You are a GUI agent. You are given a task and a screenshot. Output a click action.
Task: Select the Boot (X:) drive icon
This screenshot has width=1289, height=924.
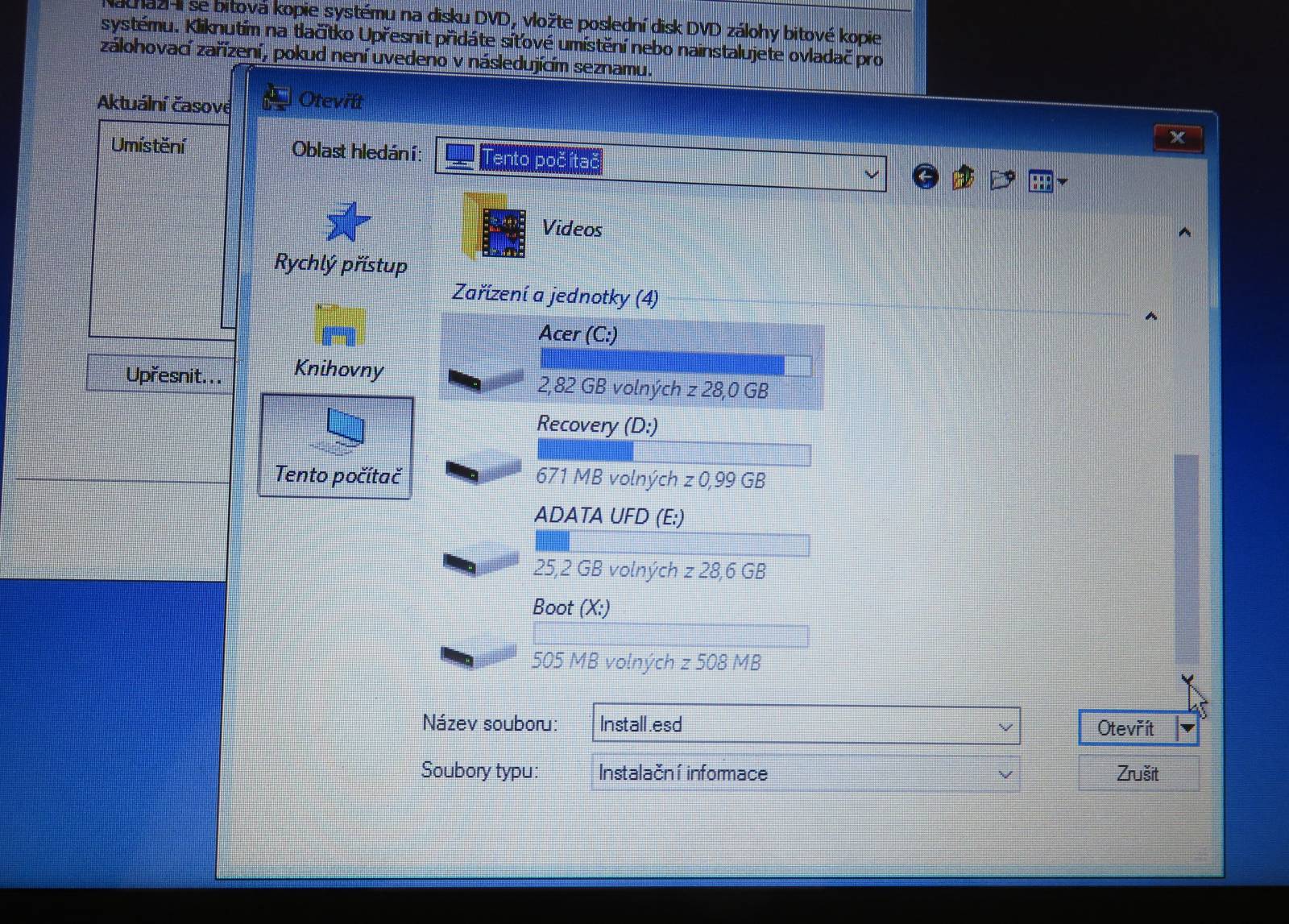tap(477, 652)
